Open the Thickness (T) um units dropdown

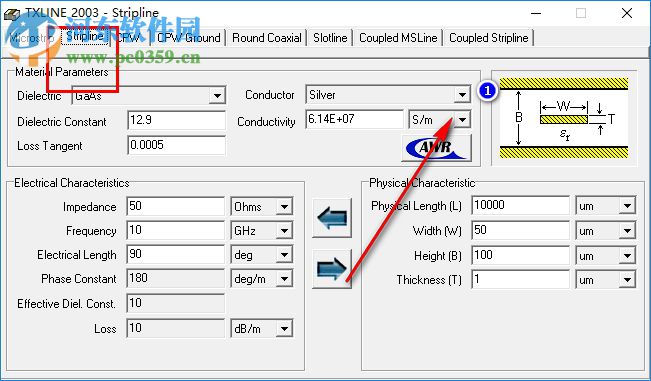(627, 280)
